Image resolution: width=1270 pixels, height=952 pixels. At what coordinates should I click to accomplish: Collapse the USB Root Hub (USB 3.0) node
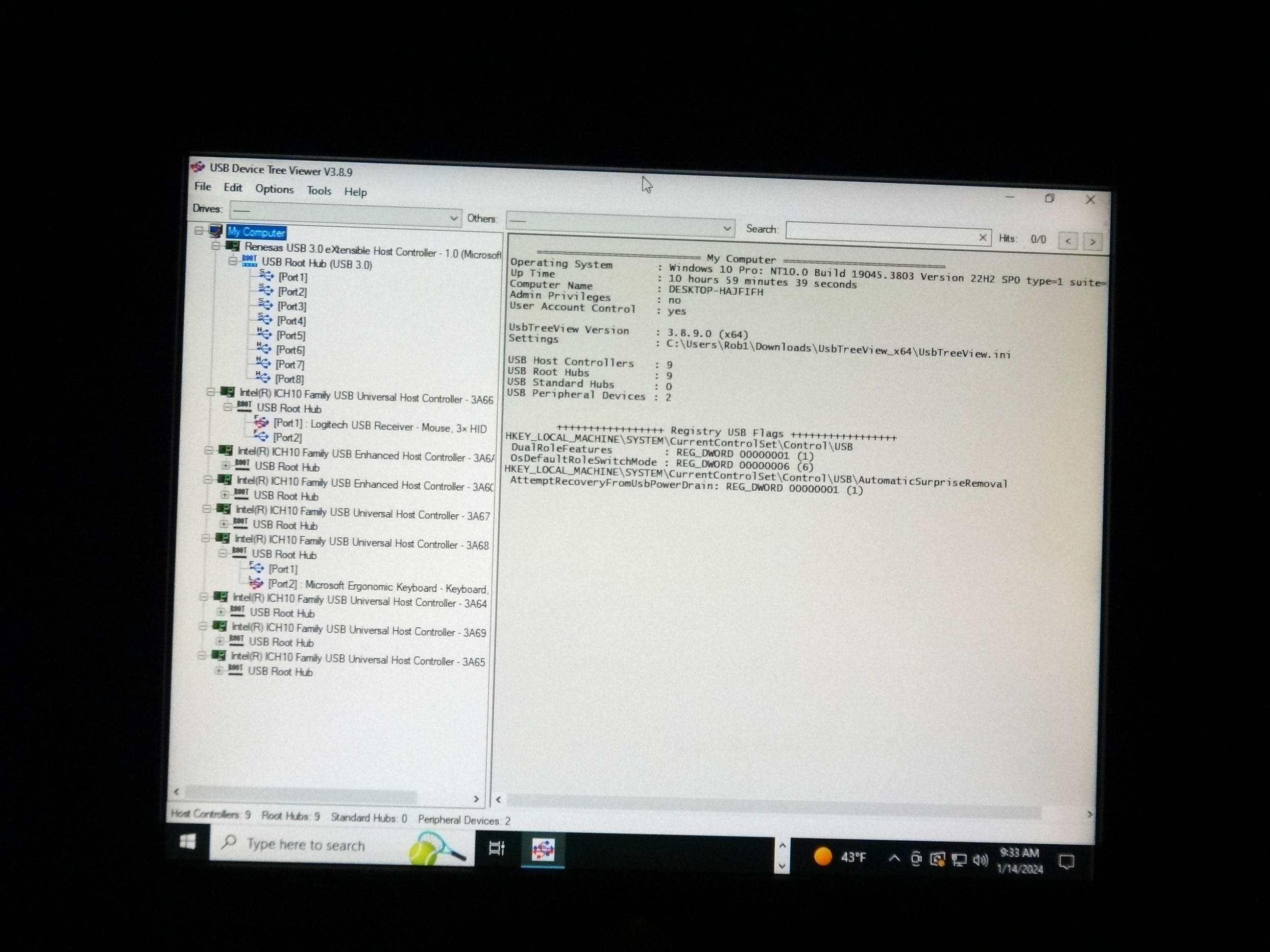click(x=233, y=261)
